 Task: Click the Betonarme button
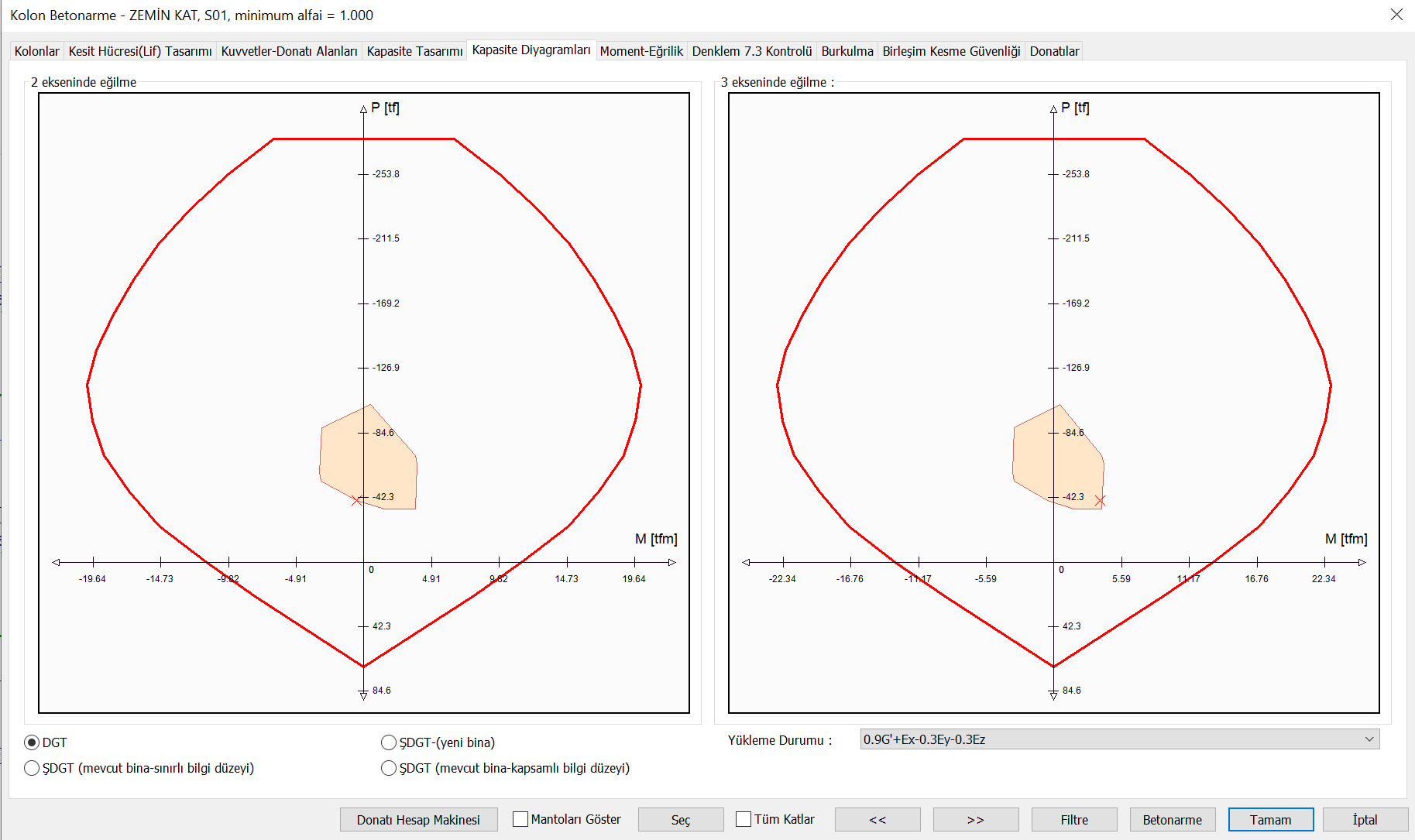[x=1172, y=819]
